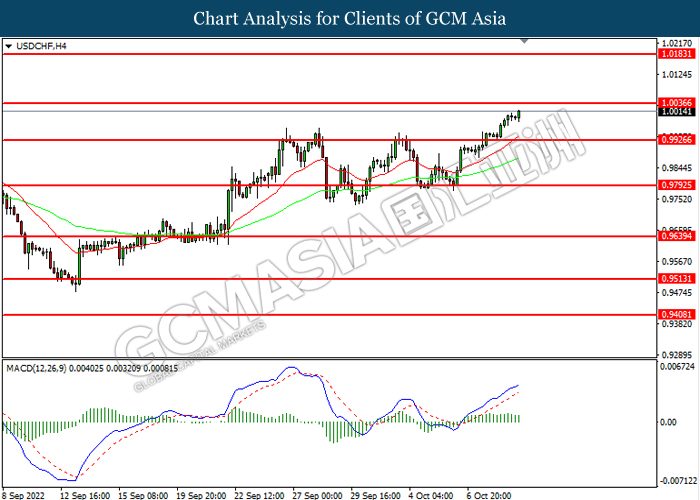Click the 0.98445 price scale value
Viewport: 700px width, 500px height.
pos(677,168)
